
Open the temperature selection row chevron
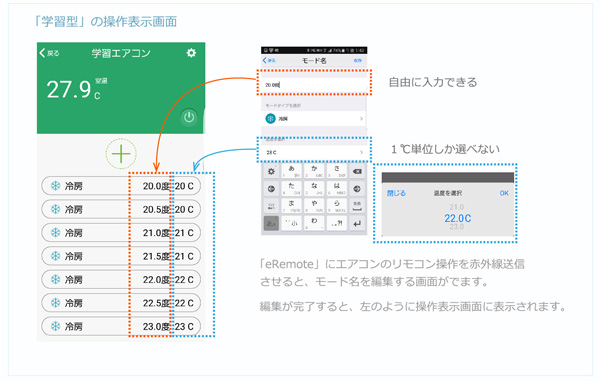click(361, 152)
